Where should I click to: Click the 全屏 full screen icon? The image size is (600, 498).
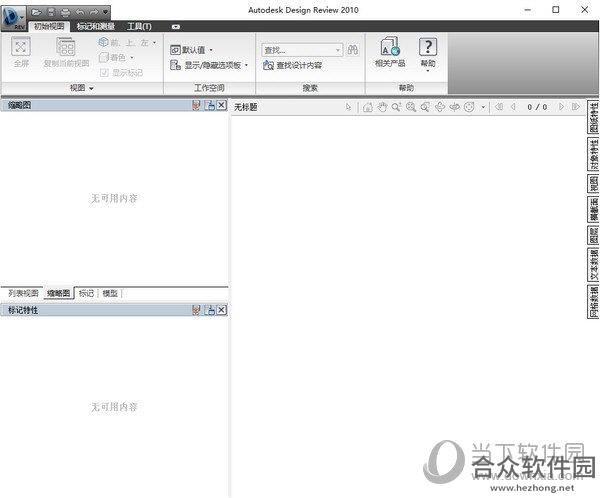point(21,52)
